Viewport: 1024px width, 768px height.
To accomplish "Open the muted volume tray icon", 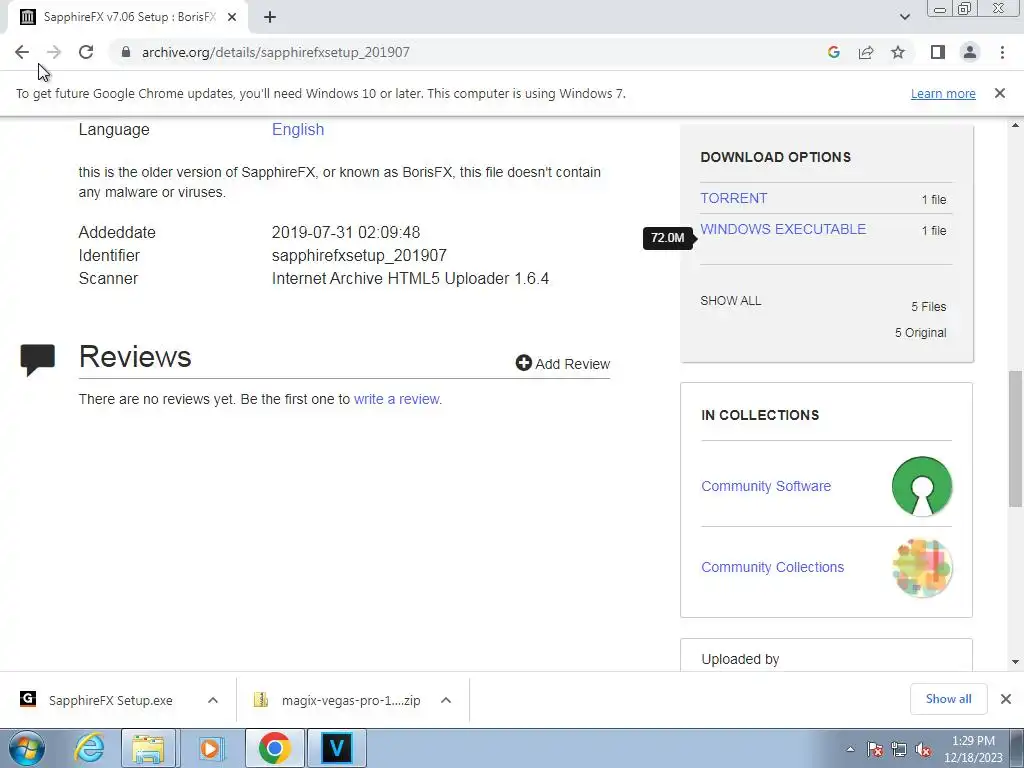I will tap(923, 749).
